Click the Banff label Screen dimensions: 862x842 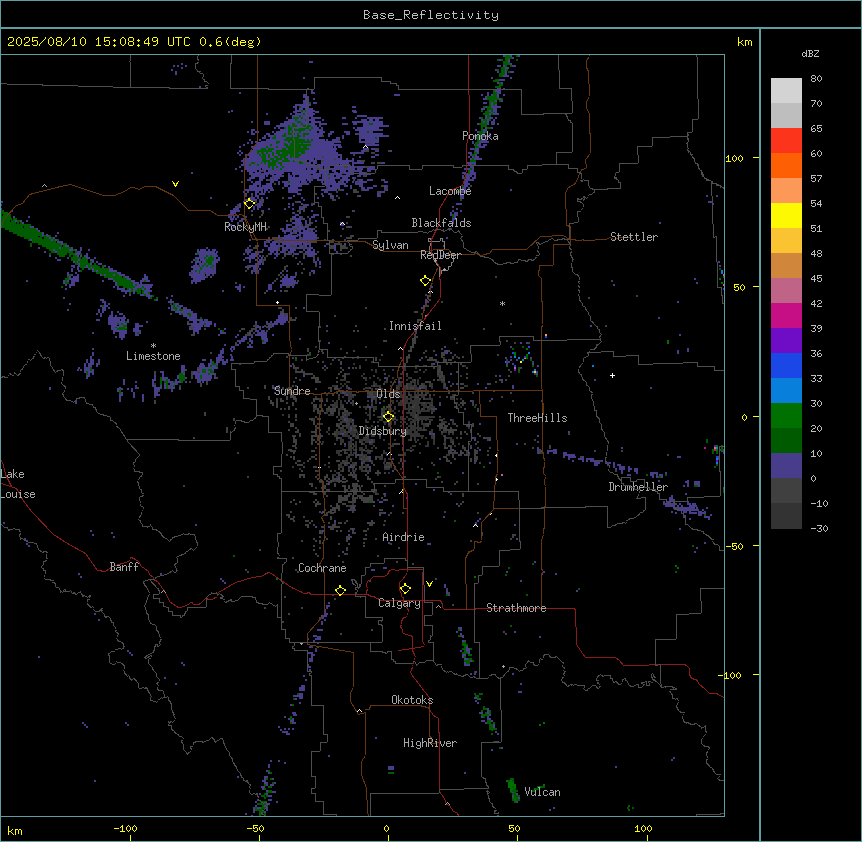click(x=124, y=567)
